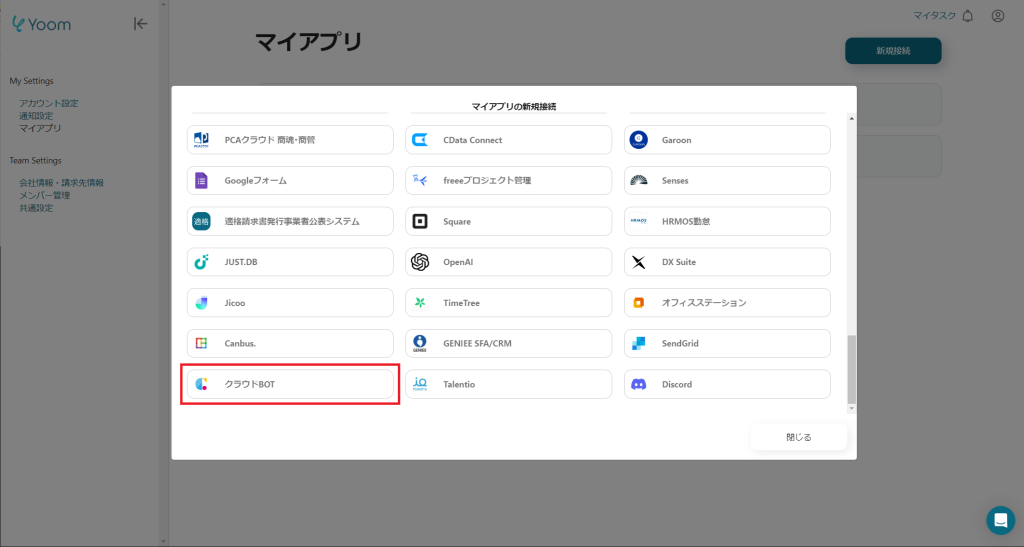The width and height of the screenshot is (1024, 547).
Task: Open the user account profile icon
Action: (998, 16)
